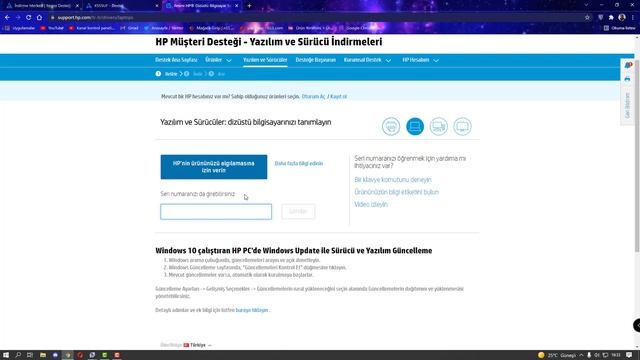Reload the page with the refresh icon
Image resolution: width=640 pixels, height=360 pixels.
click(x=29, y=18)
